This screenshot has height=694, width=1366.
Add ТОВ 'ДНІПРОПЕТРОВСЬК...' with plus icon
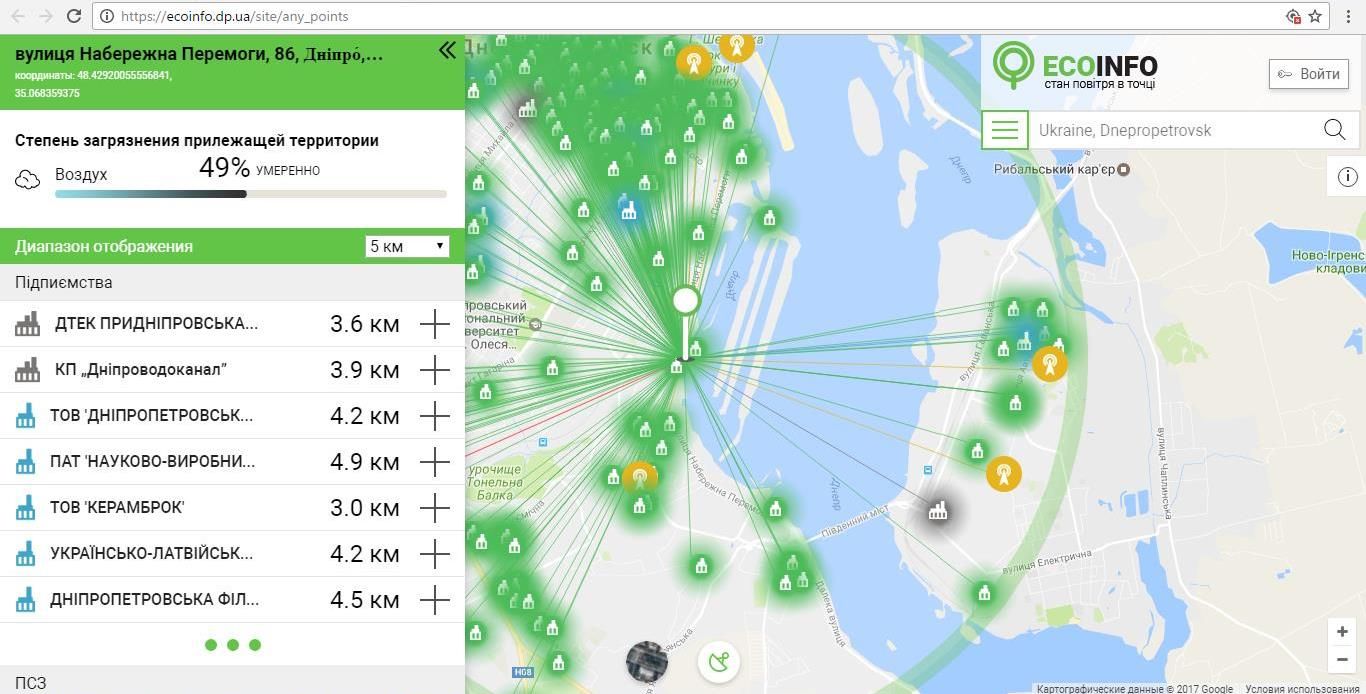435,416
